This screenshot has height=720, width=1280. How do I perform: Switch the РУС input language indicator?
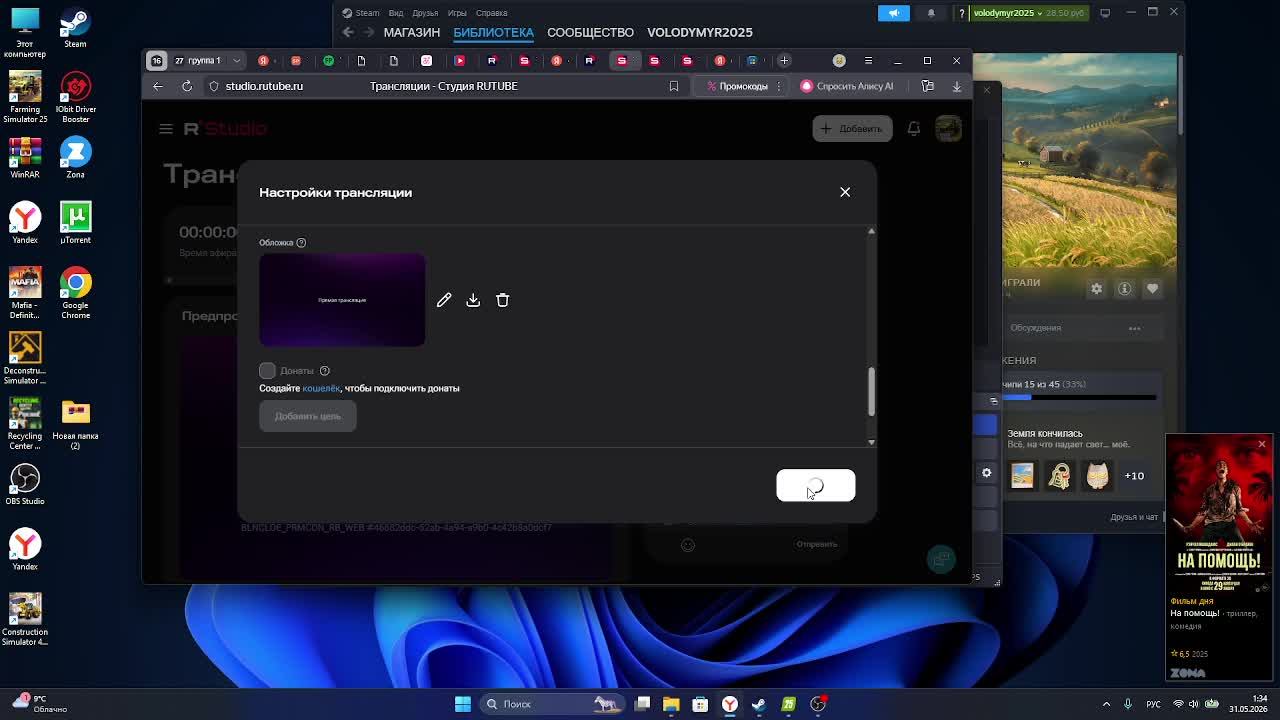(1153, 704)
